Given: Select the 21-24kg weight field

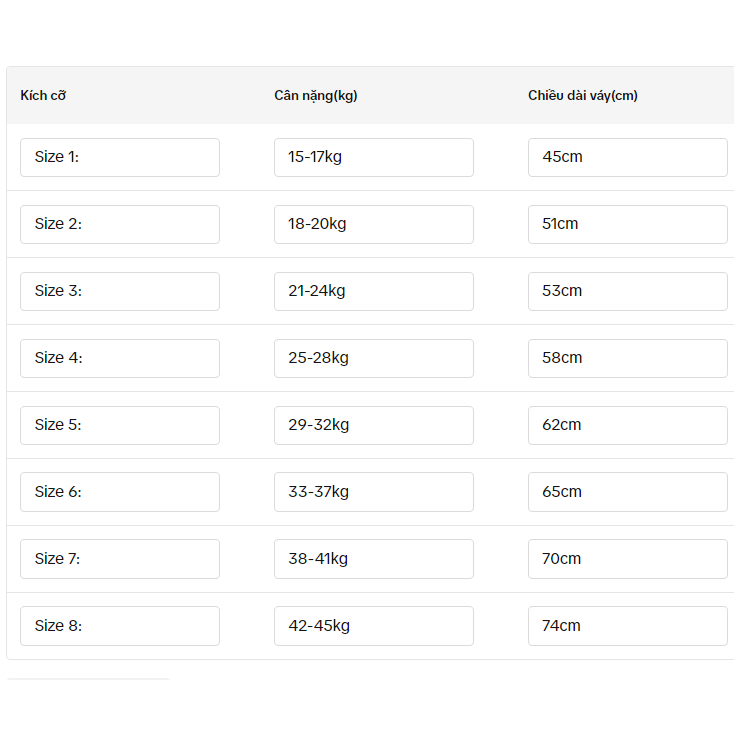Looking at the screenshot, I should 374,291.
